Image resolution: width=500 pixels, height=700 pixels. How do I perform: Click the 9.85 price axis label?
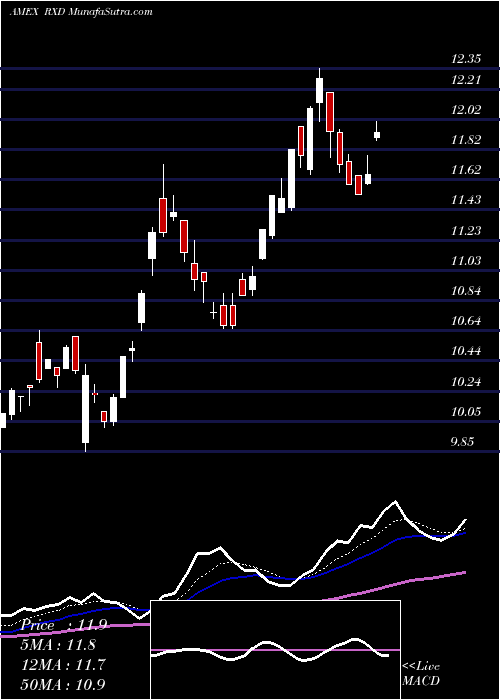coord(462,442)
